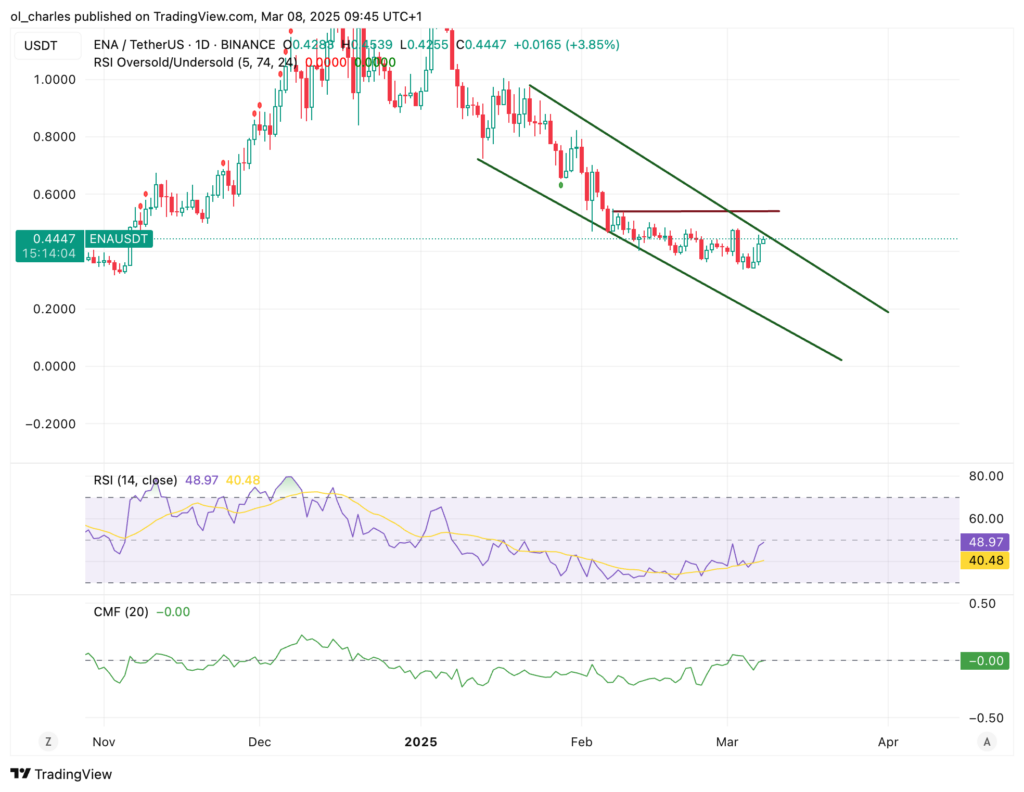Click the dark red horizontal resistance line
Image resolution: width=1024 pixels, height=792 pixels.
coord(700,211)
